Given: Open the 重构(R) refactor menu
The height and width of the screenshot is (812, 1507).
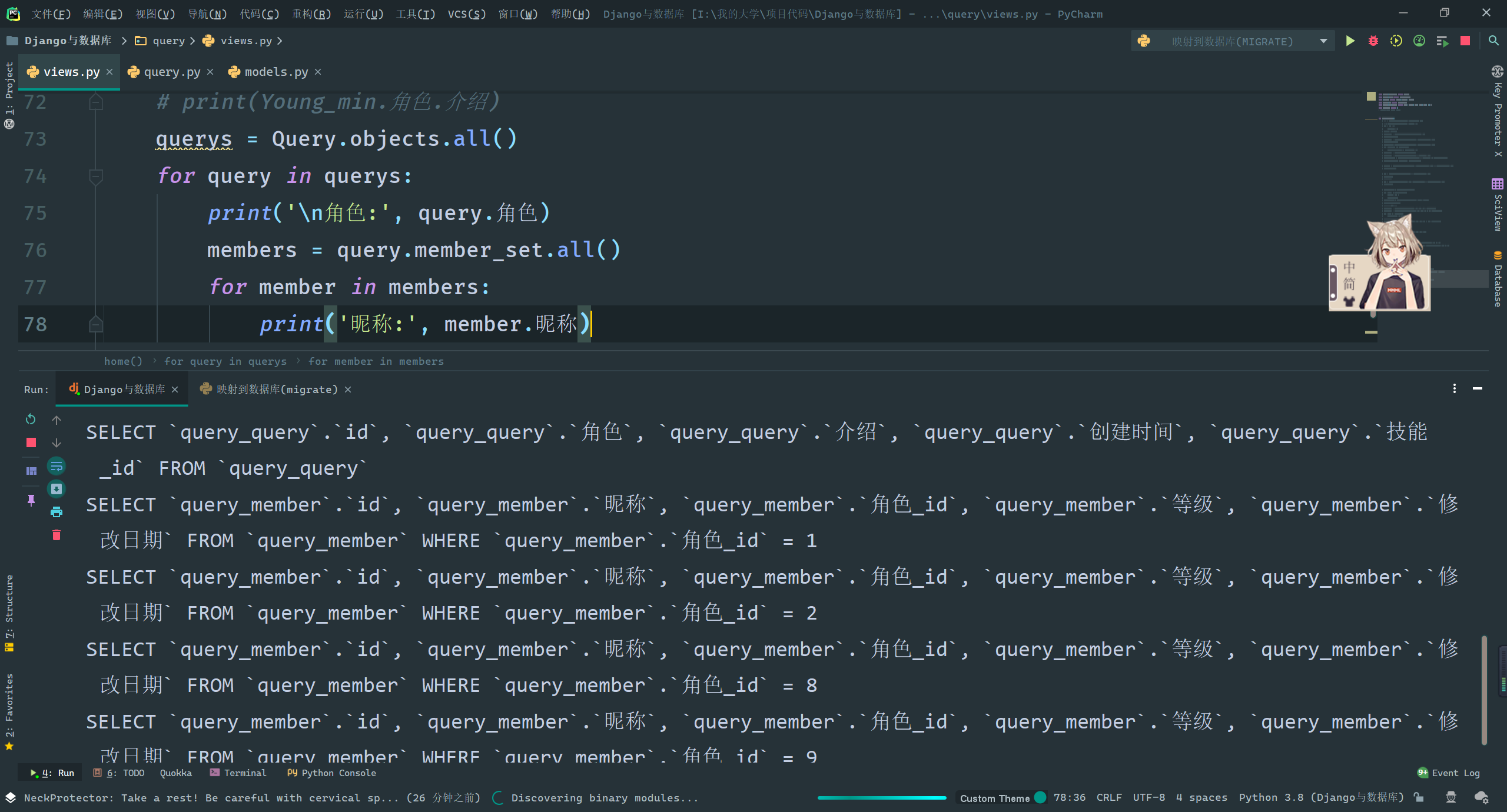Looking at the screenshot, I should coord(311,14).
